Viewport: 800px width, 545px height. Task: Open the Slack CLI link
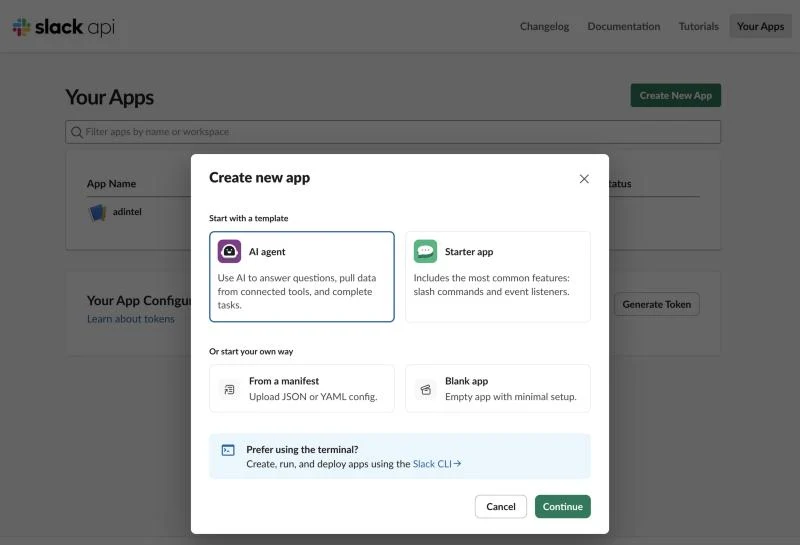pyautogui.click(x=437, y=464)
